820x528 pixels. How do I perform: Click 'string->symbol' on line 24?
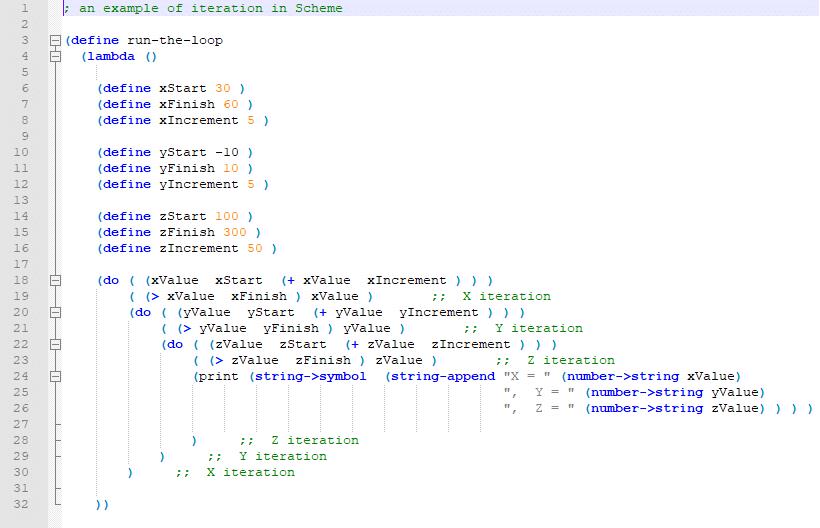tap(311, 376)
